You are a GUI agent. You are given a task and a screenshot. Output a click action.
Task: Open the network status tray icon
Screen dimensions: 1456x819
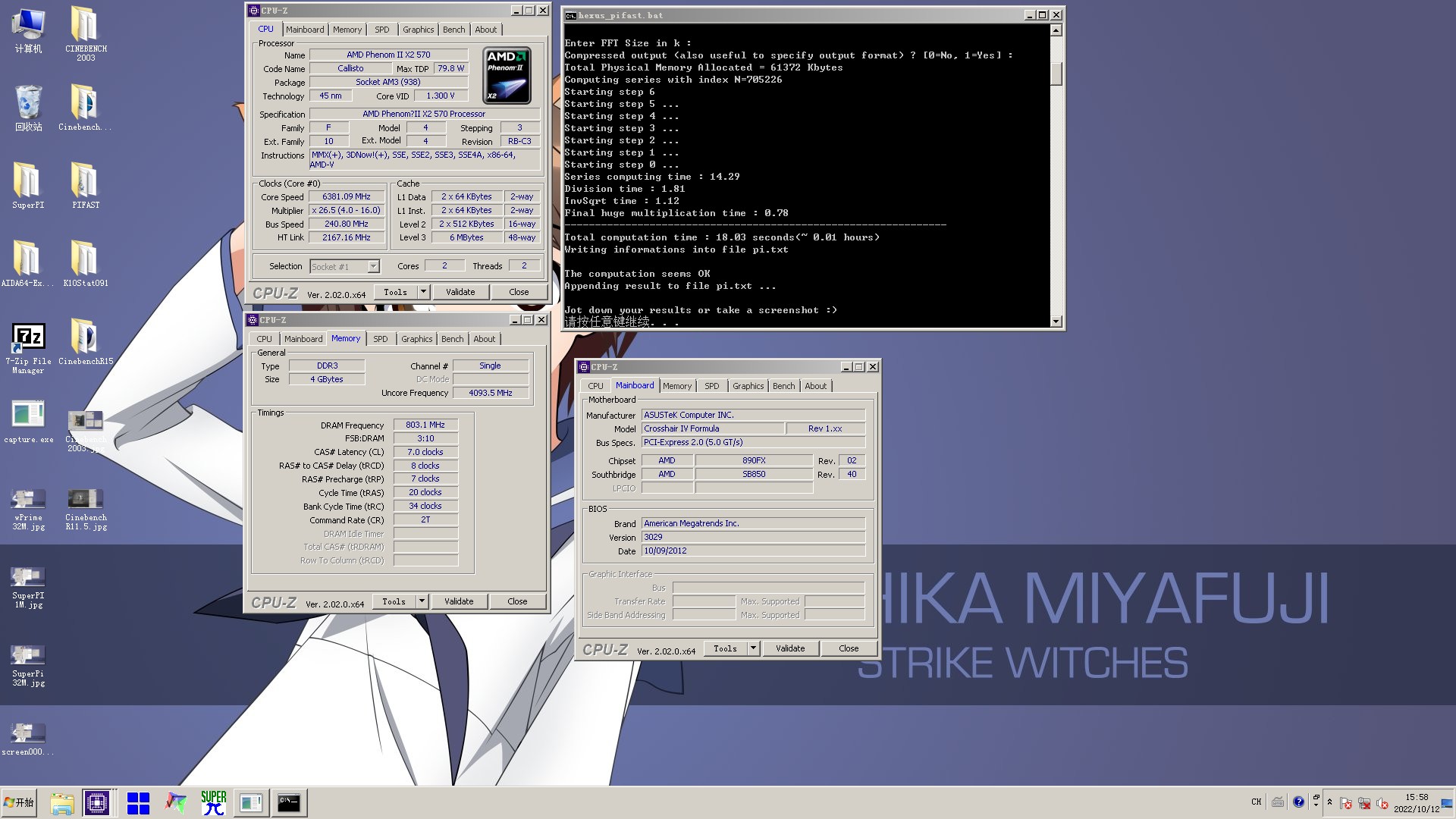pos(1364,803)
